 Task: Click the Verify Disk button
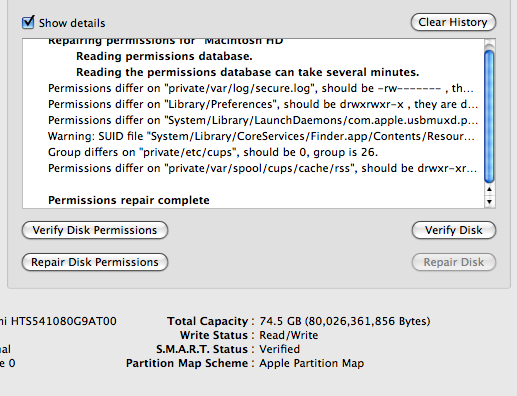[454, 230]
